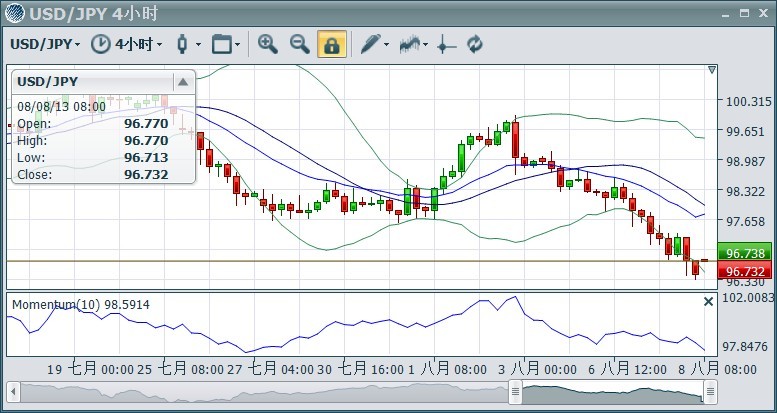777x413 pixels.
Task: Activate the crosshair cursor tool
Action: [x=446, y=46]
